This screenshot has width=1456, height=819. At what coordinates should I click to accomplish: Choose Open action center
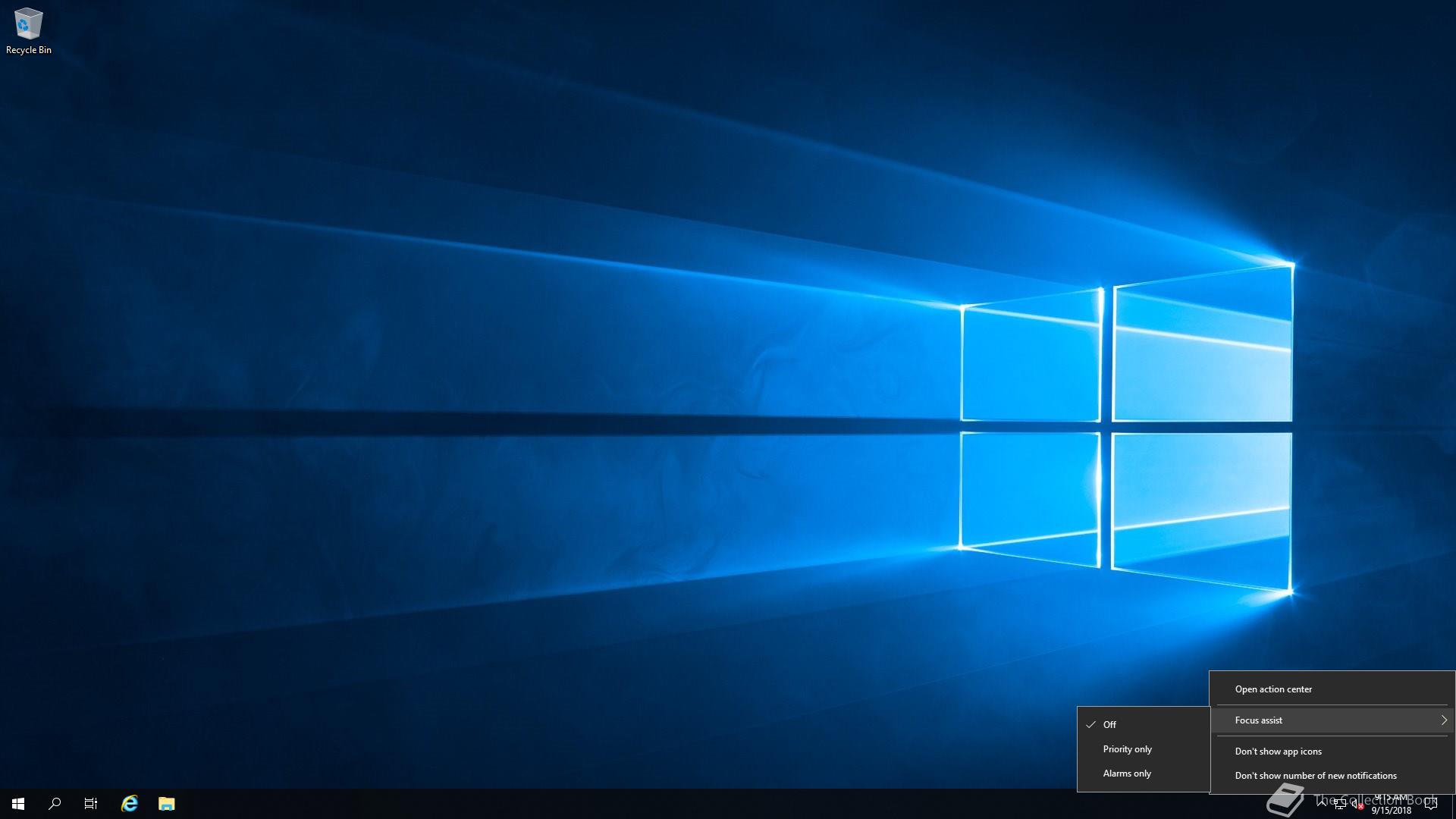pyautogui.click(x=1332, y=689)
